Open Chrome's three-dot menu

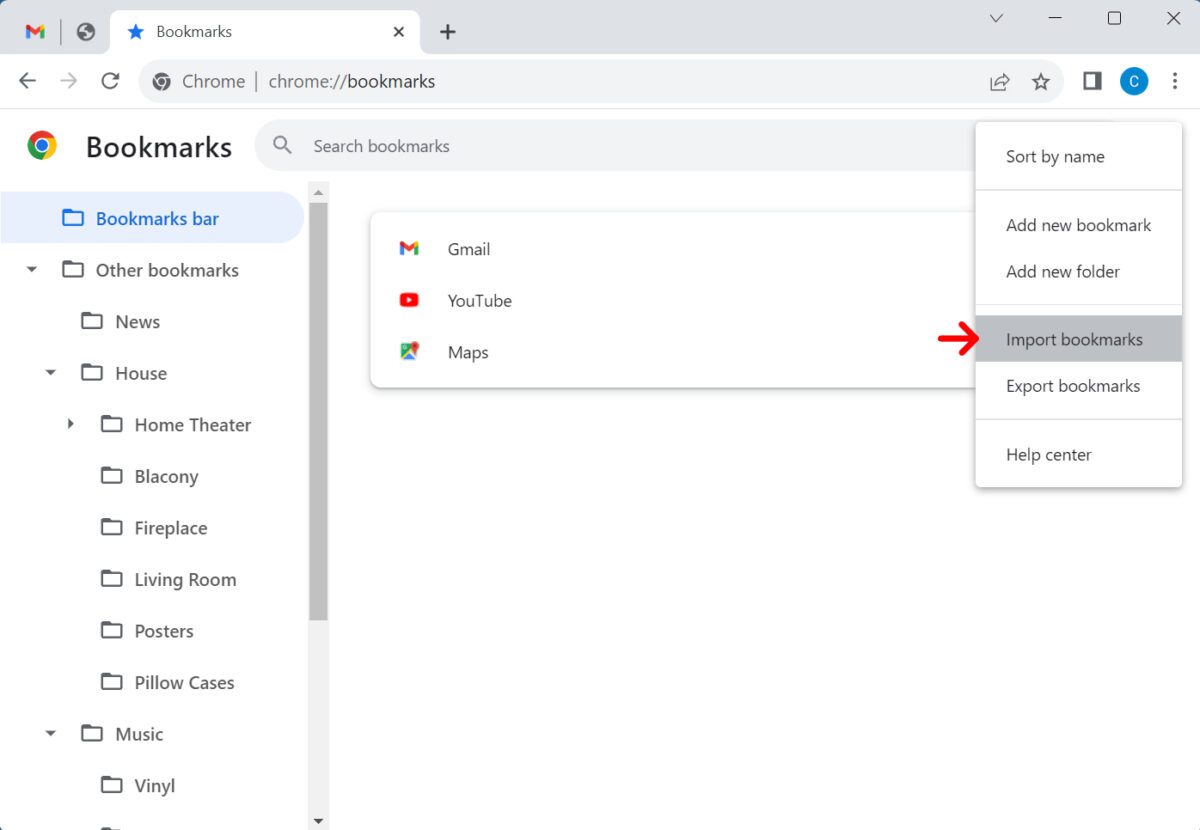tap(1175, 81)
